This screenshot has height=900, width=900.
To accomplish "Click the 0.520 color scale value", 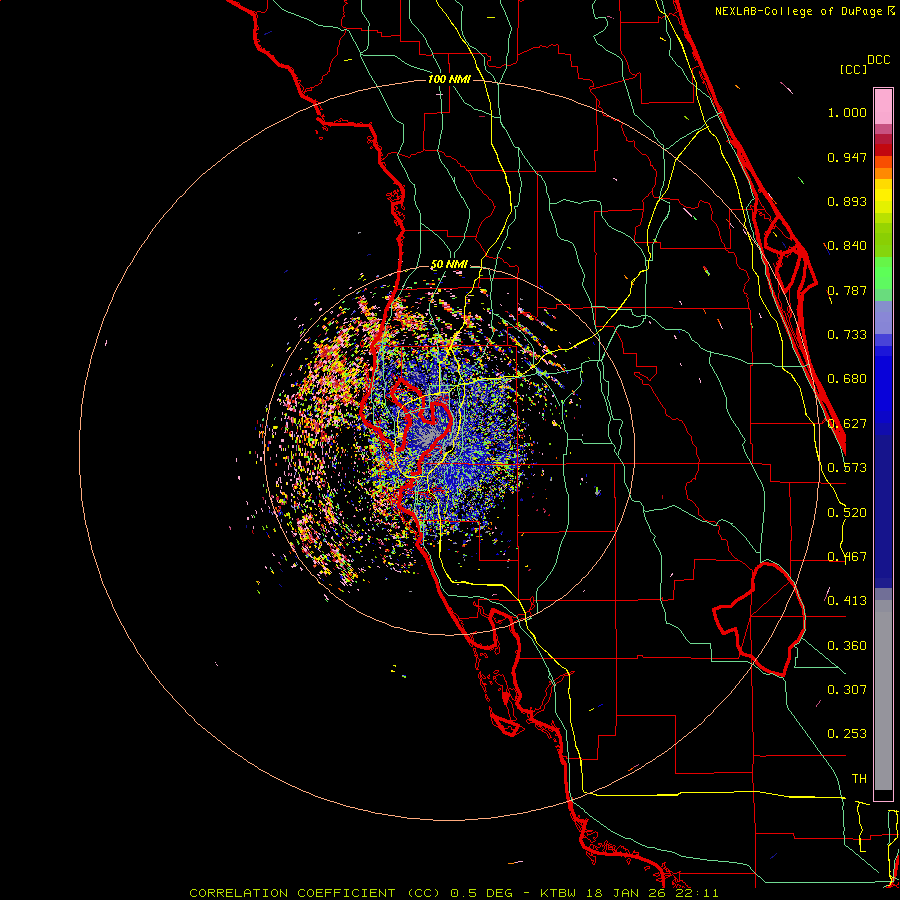I will tap(847, 513).
